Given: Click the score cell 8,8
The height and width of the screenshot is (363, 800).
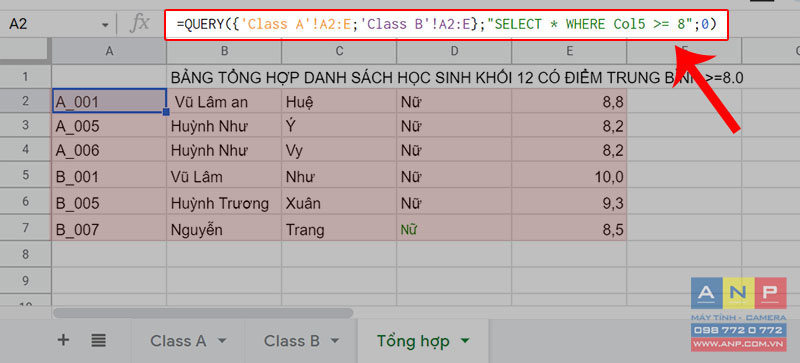Looking at the screenshot, I should [x=569, y=102].
